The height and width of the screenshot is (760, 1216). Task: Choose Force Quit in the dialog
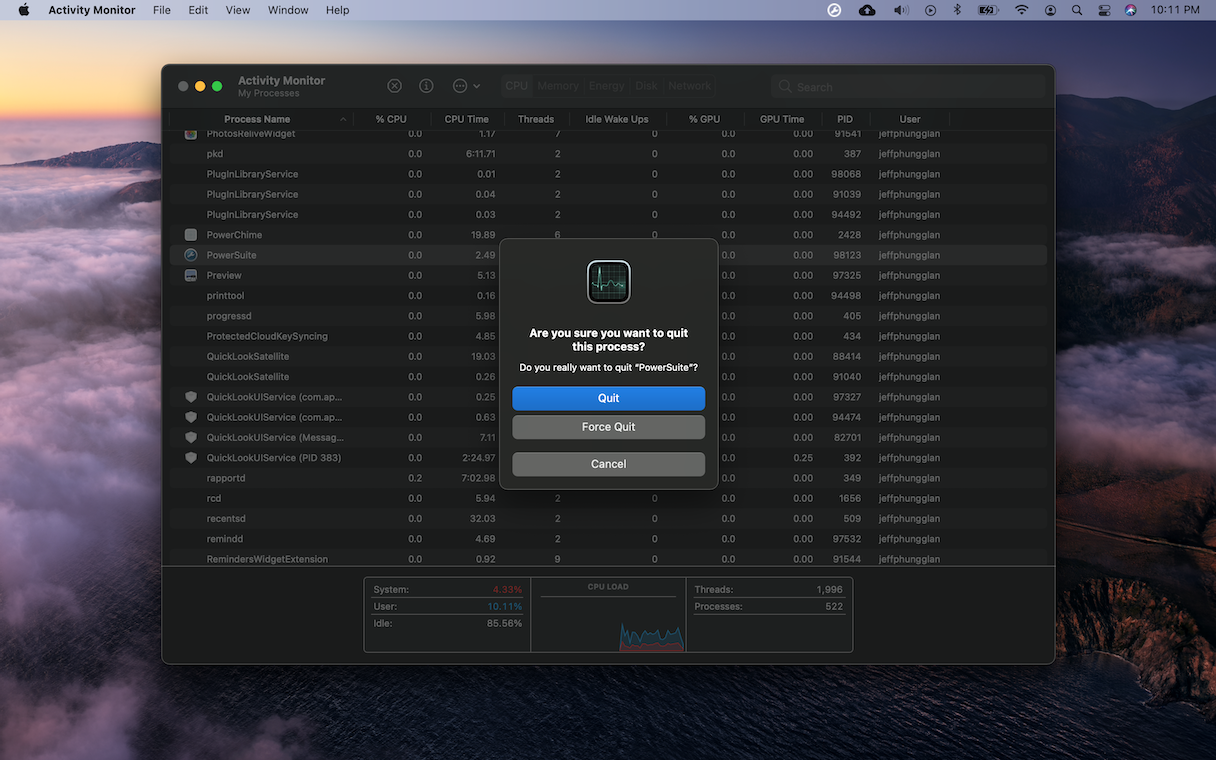coord(609,427)
